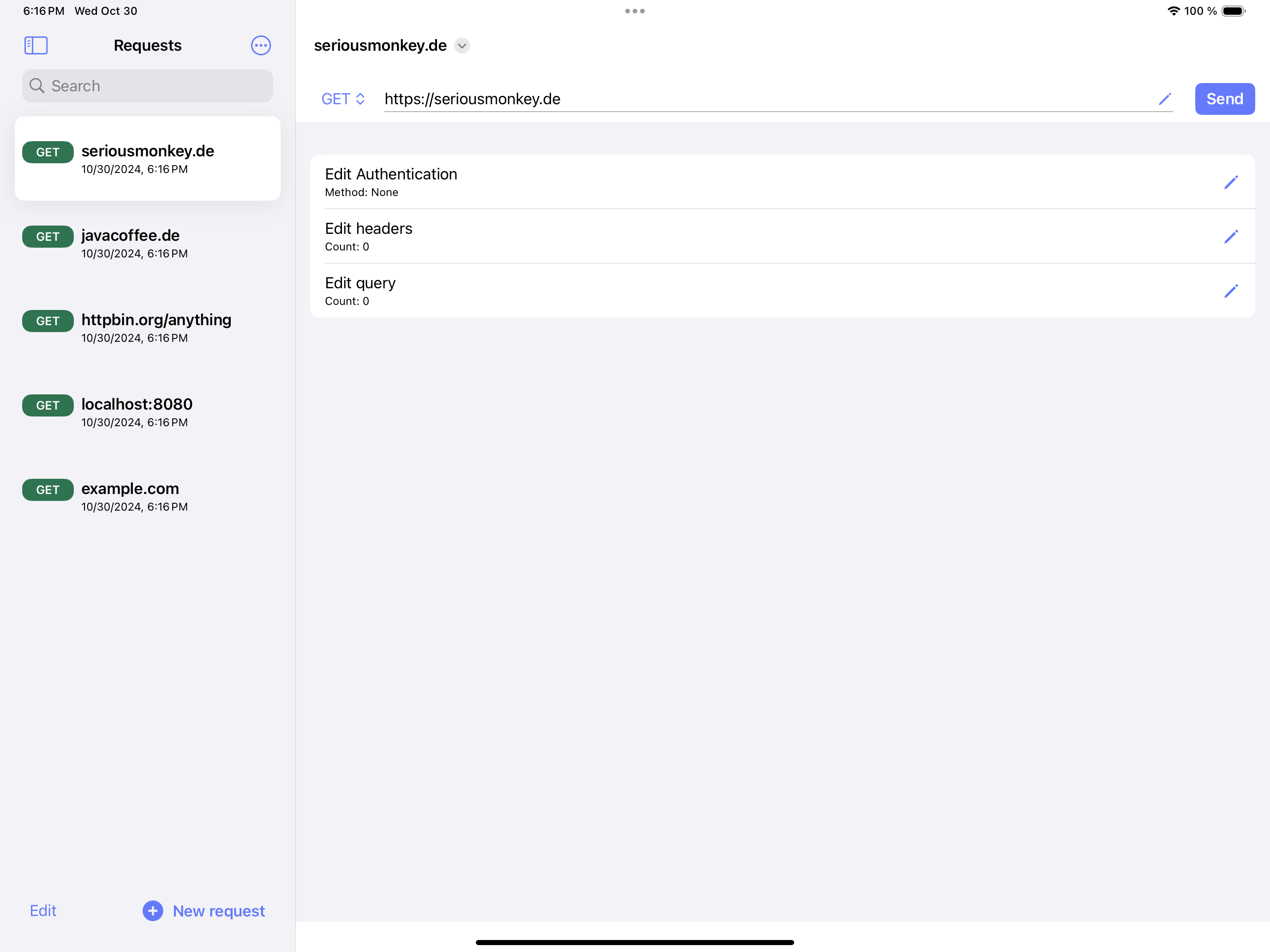
Task: Open the Edit headers row
Action: (782, 237)
